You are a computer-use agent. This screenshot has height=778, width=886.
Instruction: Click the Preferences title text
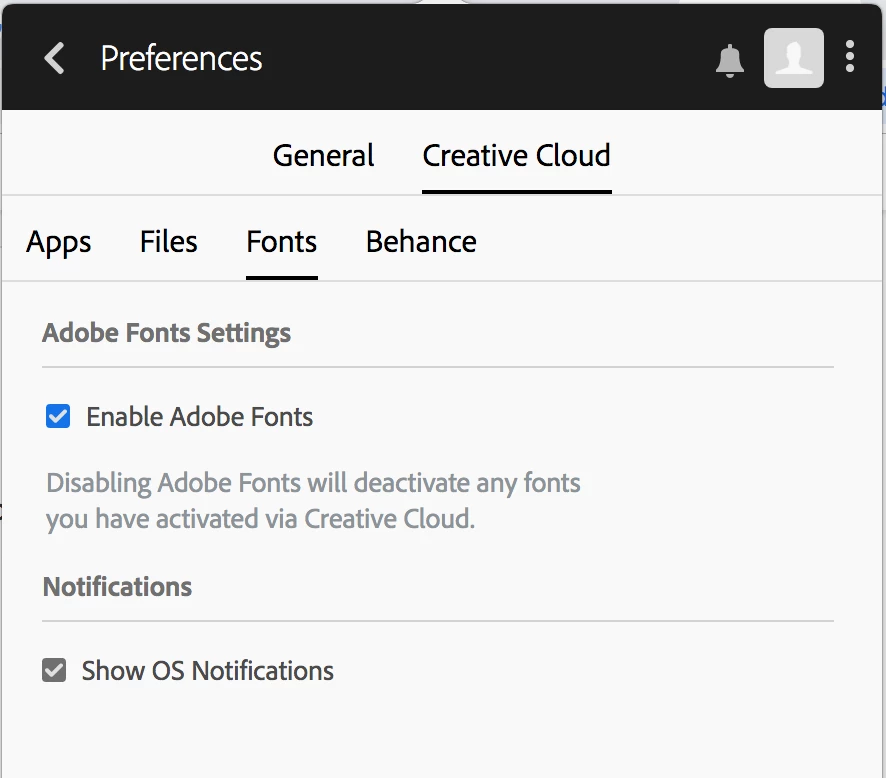click(x=181, y=58)
